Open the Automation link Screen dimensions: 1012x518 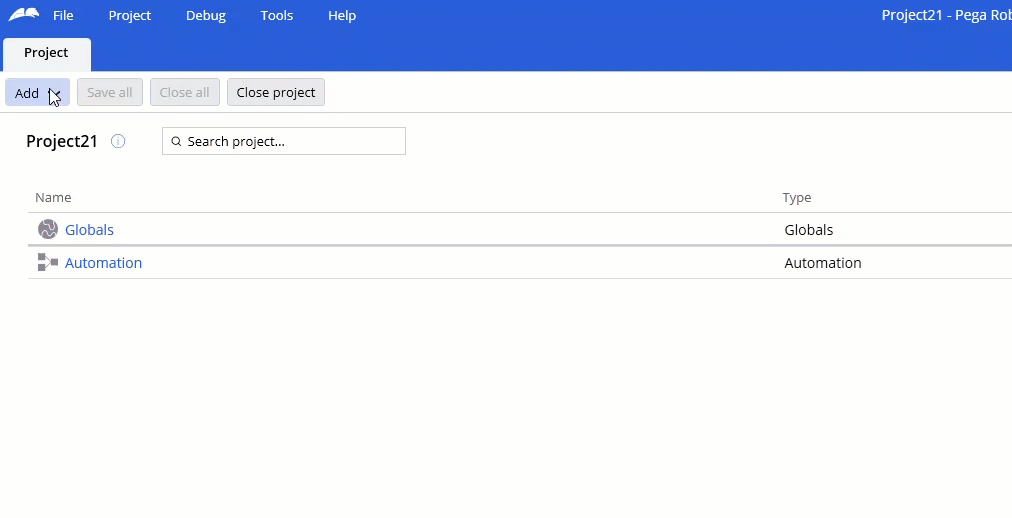[103, 263]
